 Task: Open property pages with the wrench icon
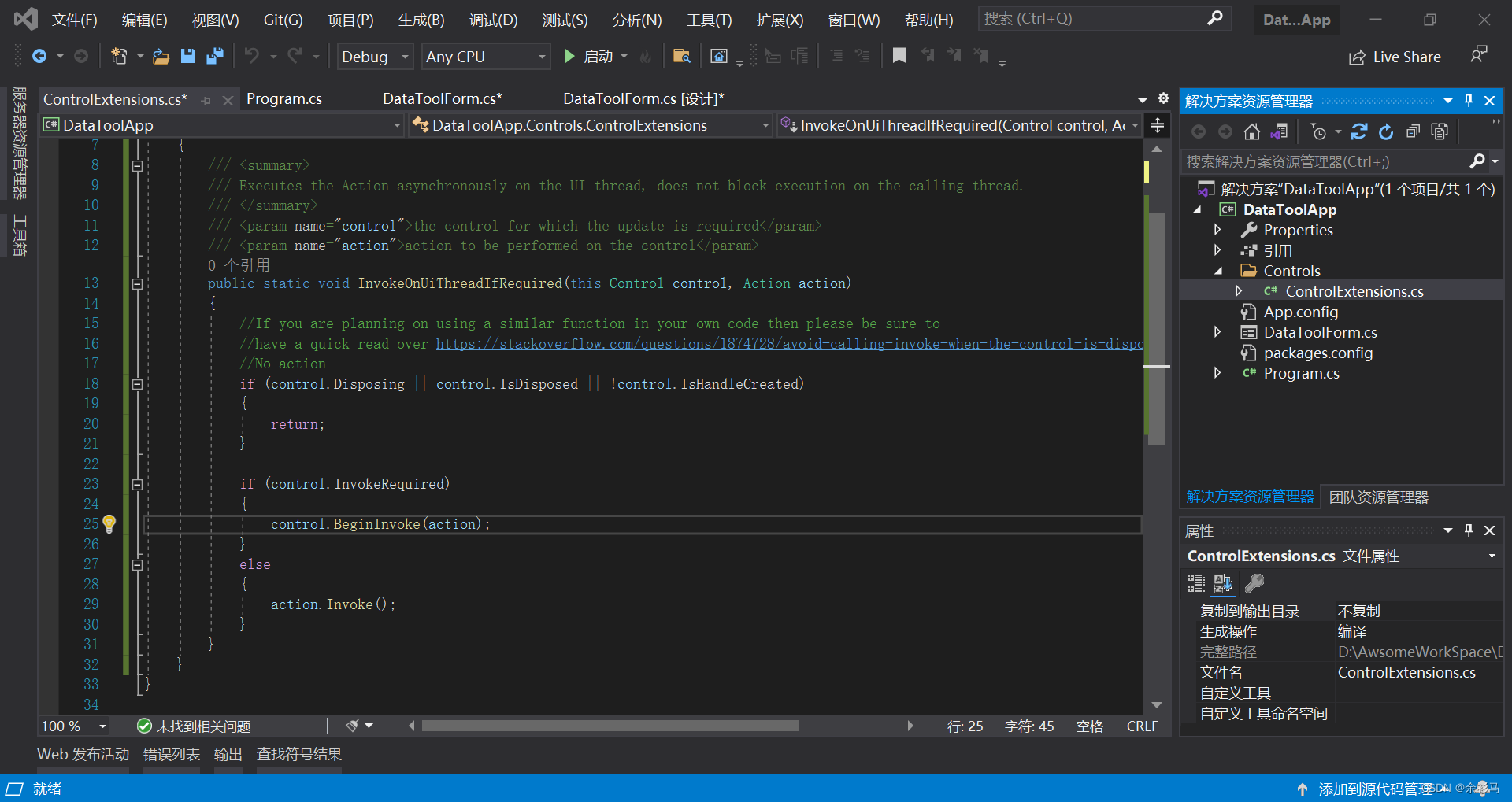click(x=1254, y=582)
